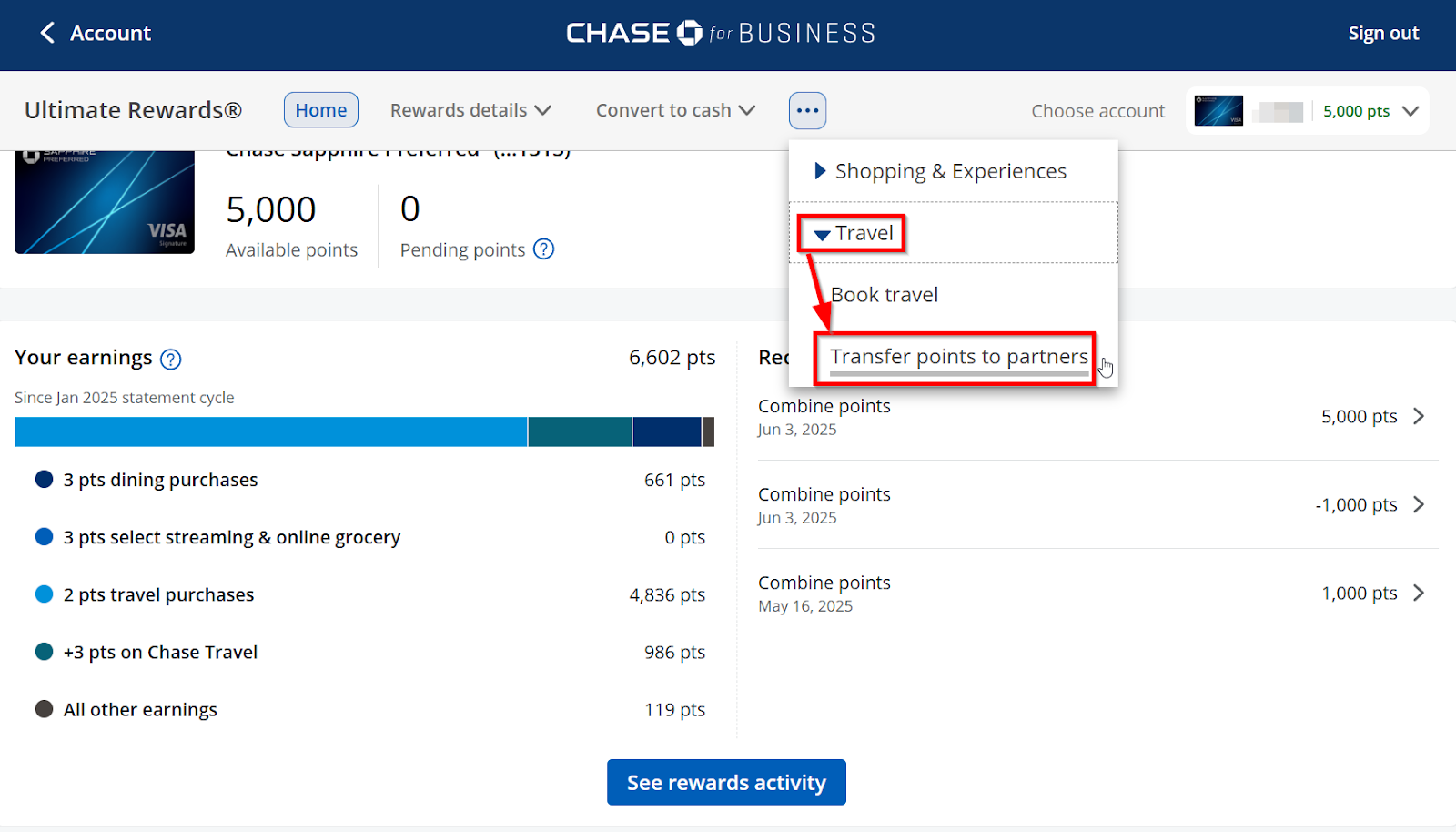The width and height of the screenshot is (1456, 832).
Task: Open the Jun 3 Combine points 5,000 entry
Action: [x=1097, y=416]
